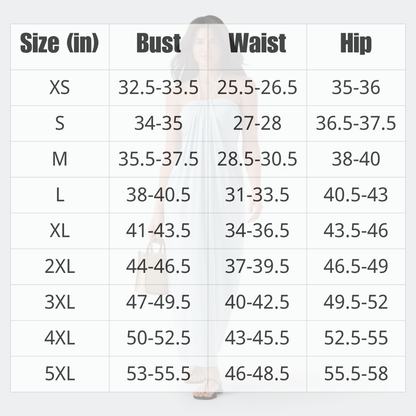Select the L size row label
The image size is (416, 416).
[x=60, y=195]
